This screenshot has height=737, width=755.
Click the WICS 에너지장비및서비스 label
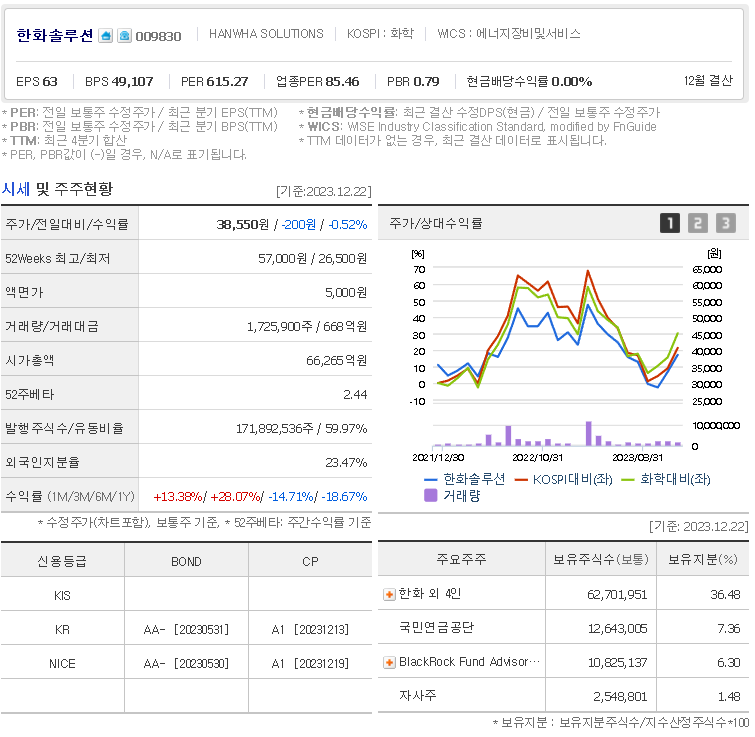[x=509, y=34]
